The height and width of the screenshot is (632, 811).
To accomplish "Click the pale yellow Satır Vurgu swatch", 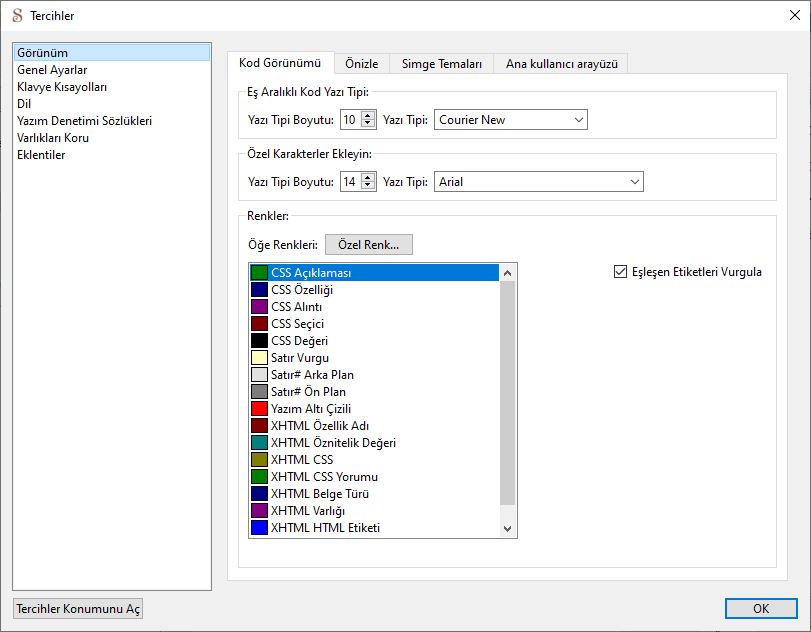I will pos(259,358).
